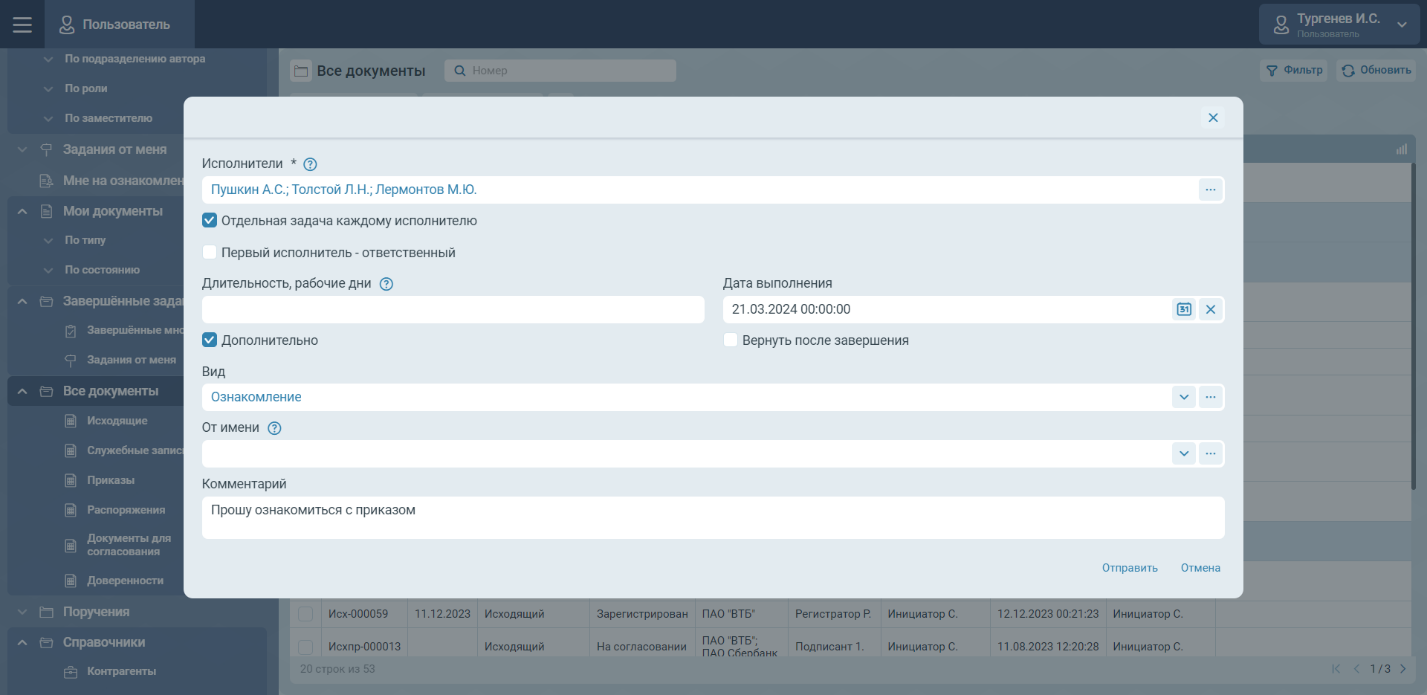Click help icon next to Длительность

point(386,284)
